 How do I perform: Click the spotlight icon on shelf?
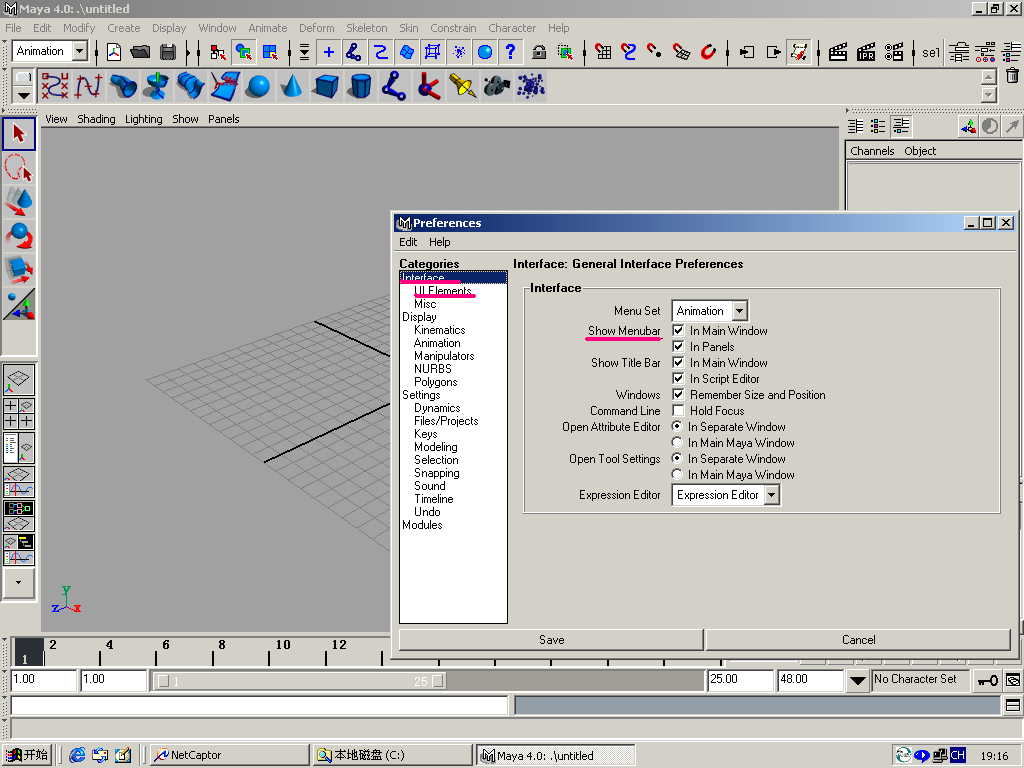click(462, 86)
